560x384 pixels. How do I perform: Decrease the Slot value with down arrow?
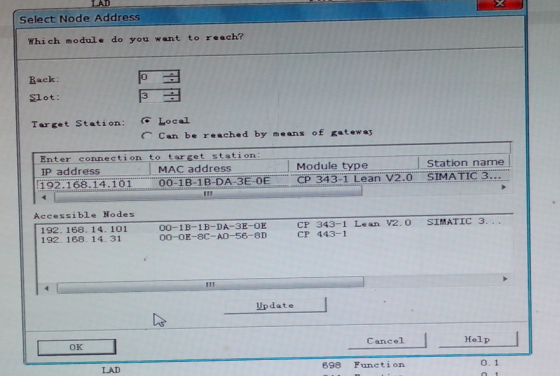(x=172, y=98)
